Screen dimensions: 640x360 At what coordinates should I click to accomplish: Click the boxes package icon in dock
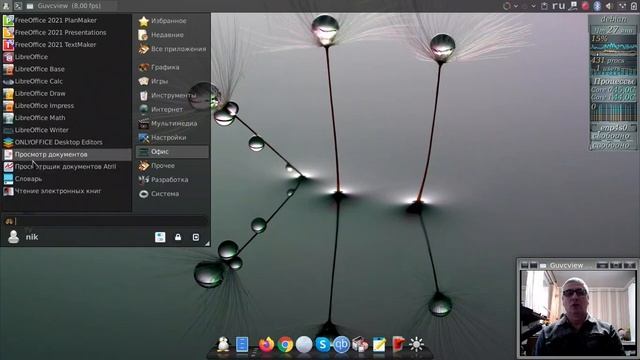click(360, 344)
